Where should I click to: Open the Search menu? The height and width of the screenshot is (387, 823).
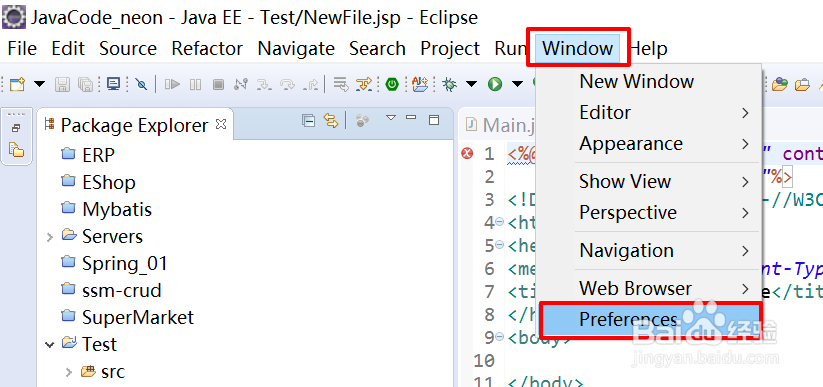[377, 48]
